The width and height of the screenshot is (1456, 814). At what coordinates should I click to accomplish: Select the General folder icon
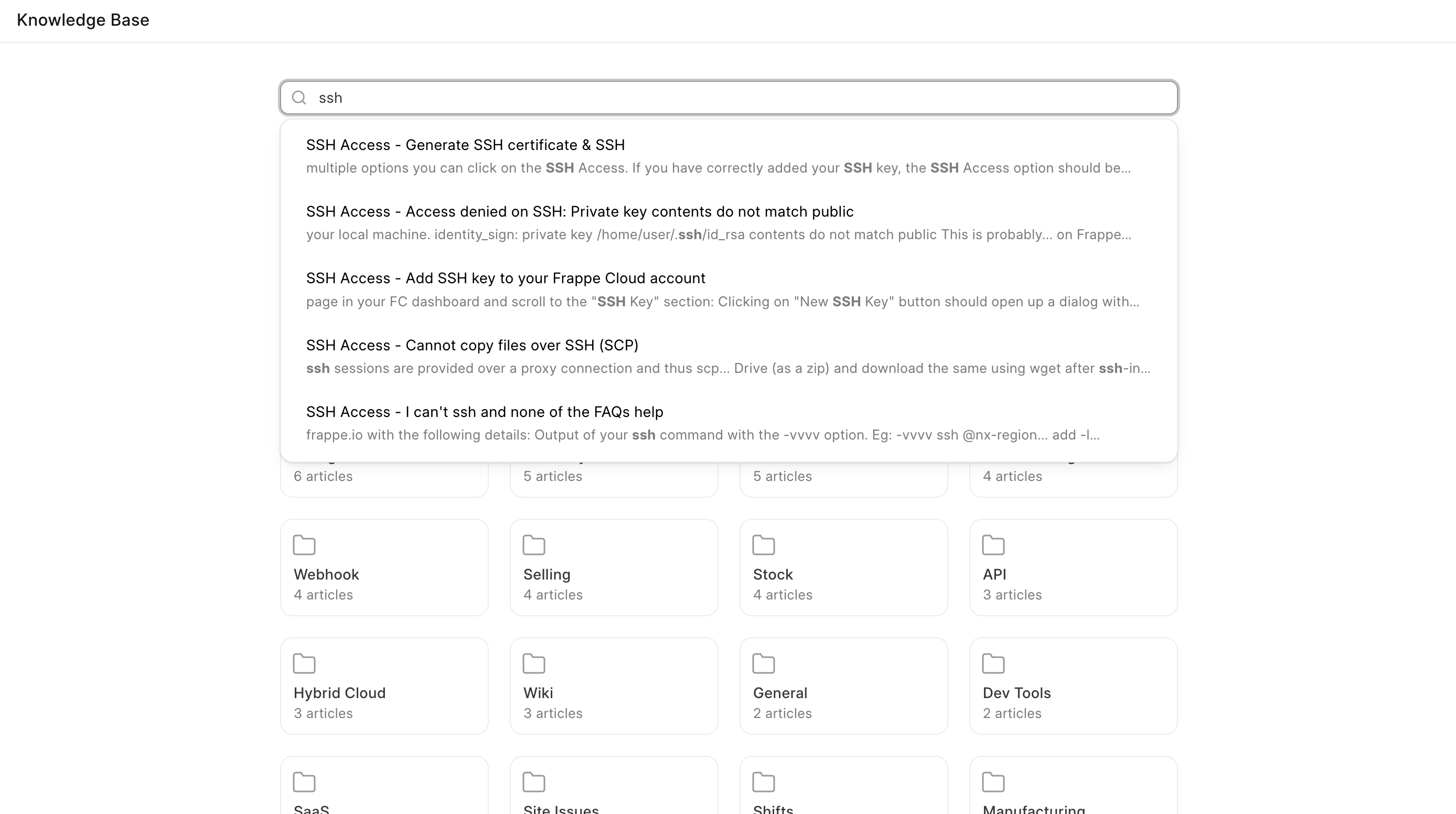pos(764,663)
